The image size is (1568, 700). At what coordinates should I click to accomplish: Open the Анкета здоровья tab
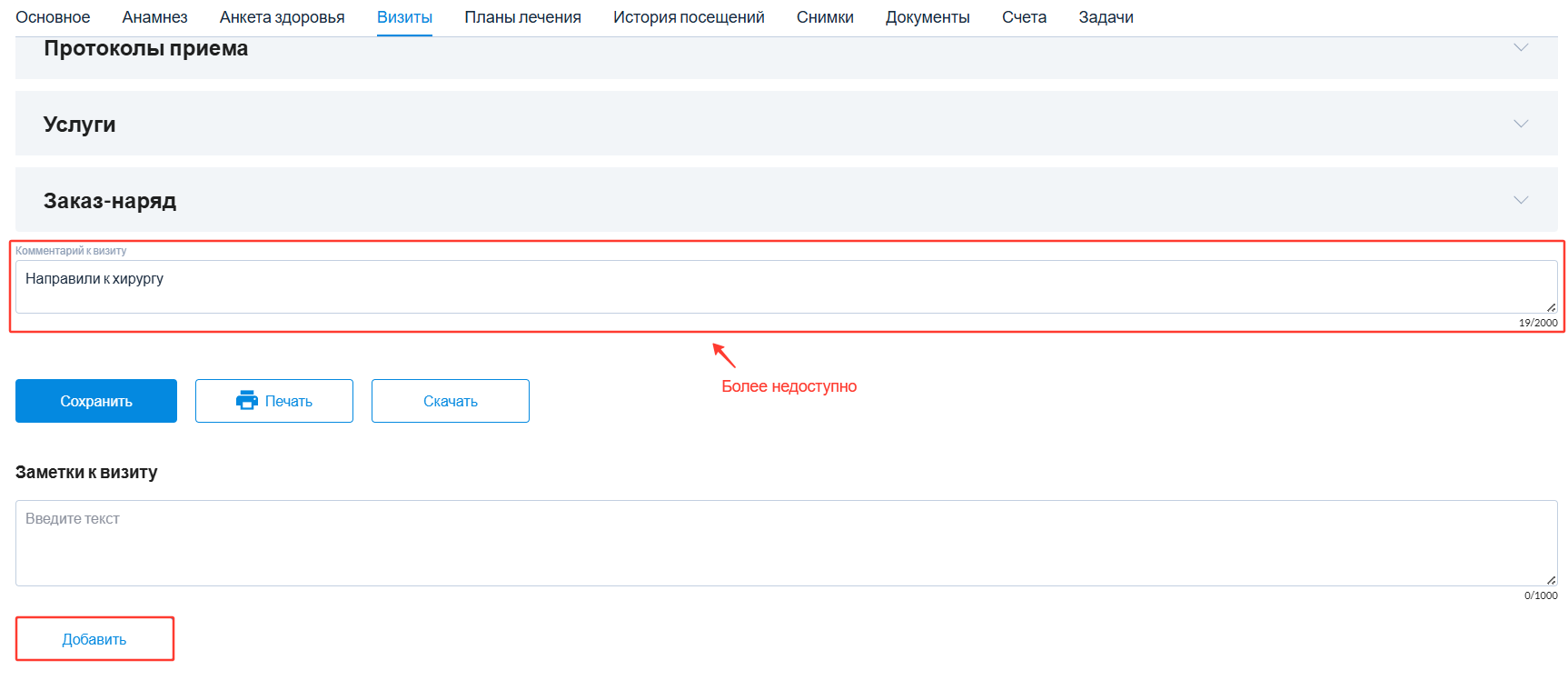282,17
